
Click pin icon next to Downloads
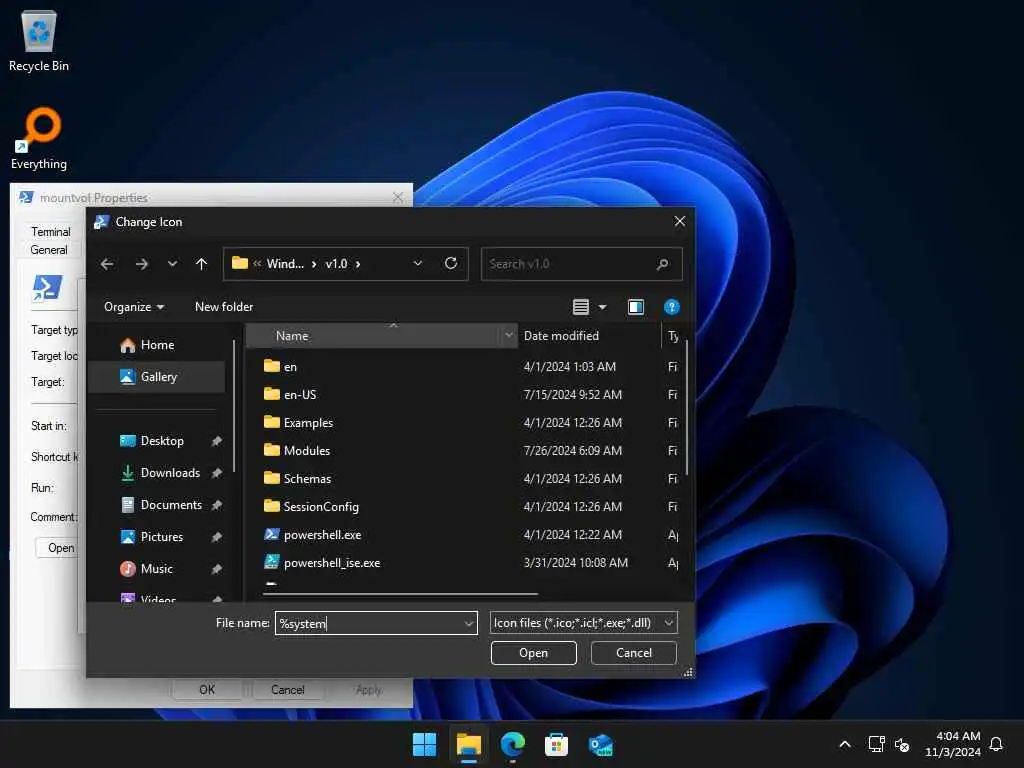(216, 473)
